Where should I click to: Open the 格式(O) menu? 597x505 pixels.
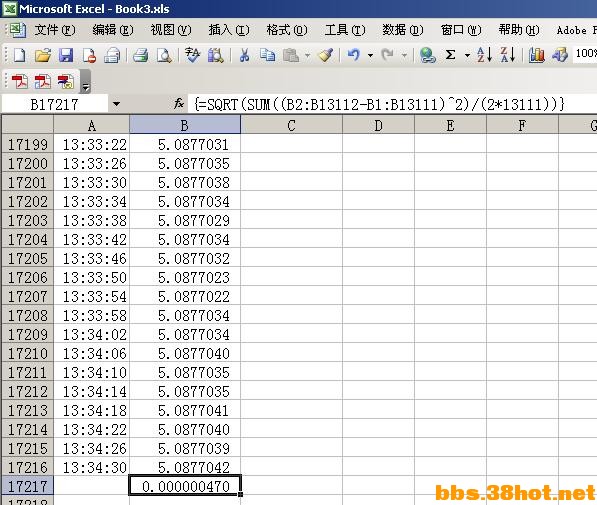[x=287, y=30]
